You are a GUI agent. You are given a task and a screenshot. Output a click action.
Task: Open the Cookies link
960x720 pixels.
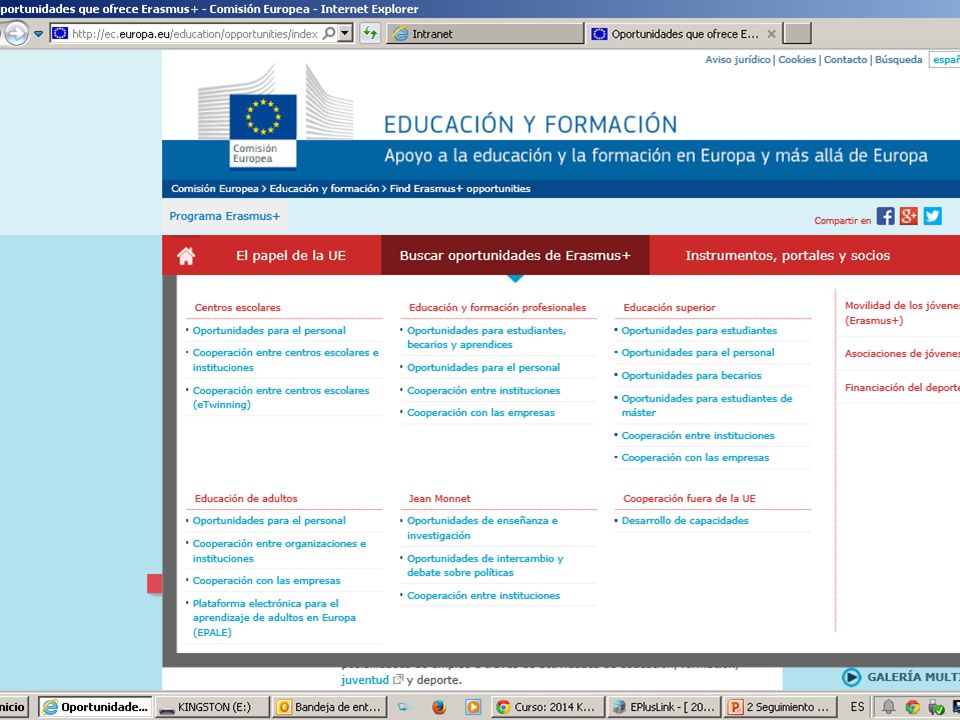(797, 59)
